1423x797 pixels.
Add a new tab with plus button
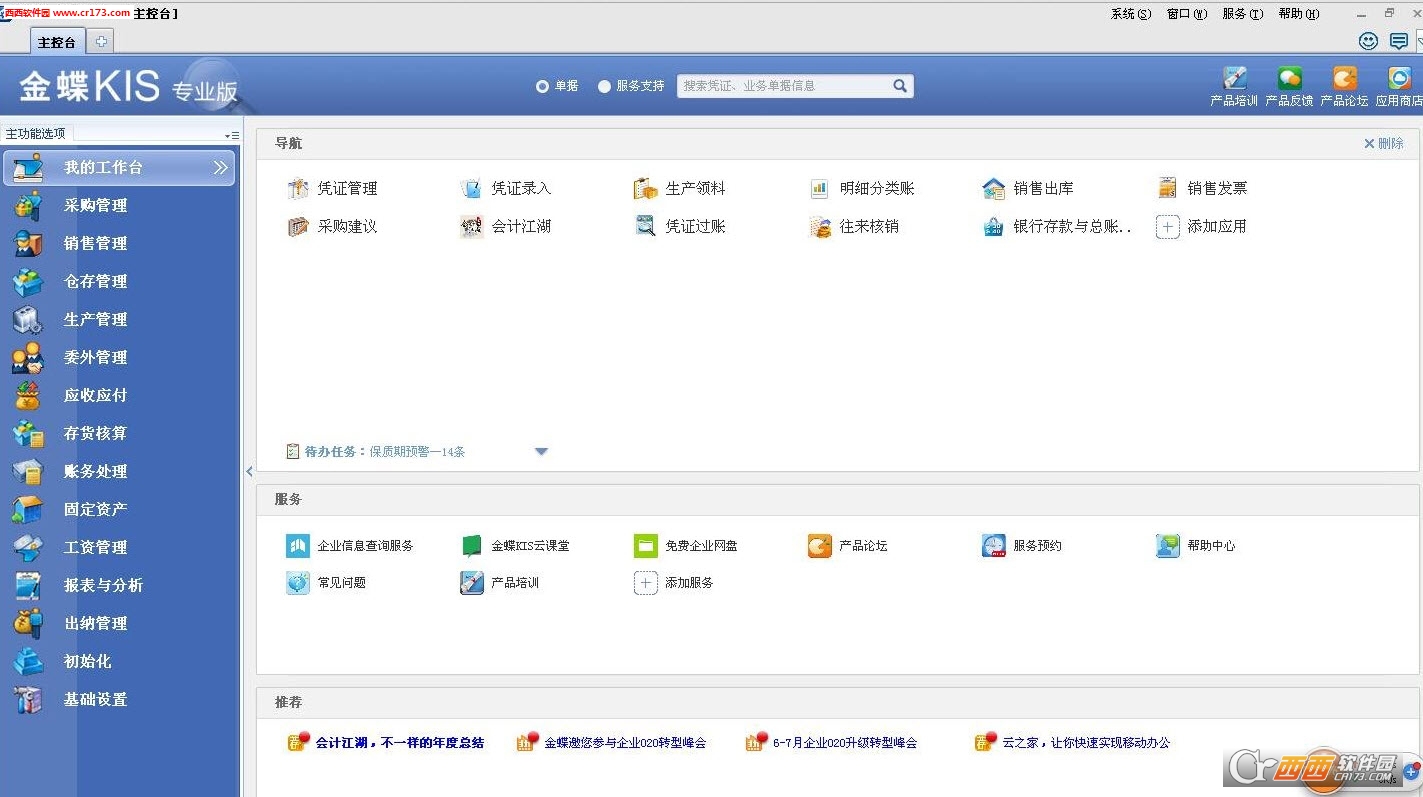(101, 42)
